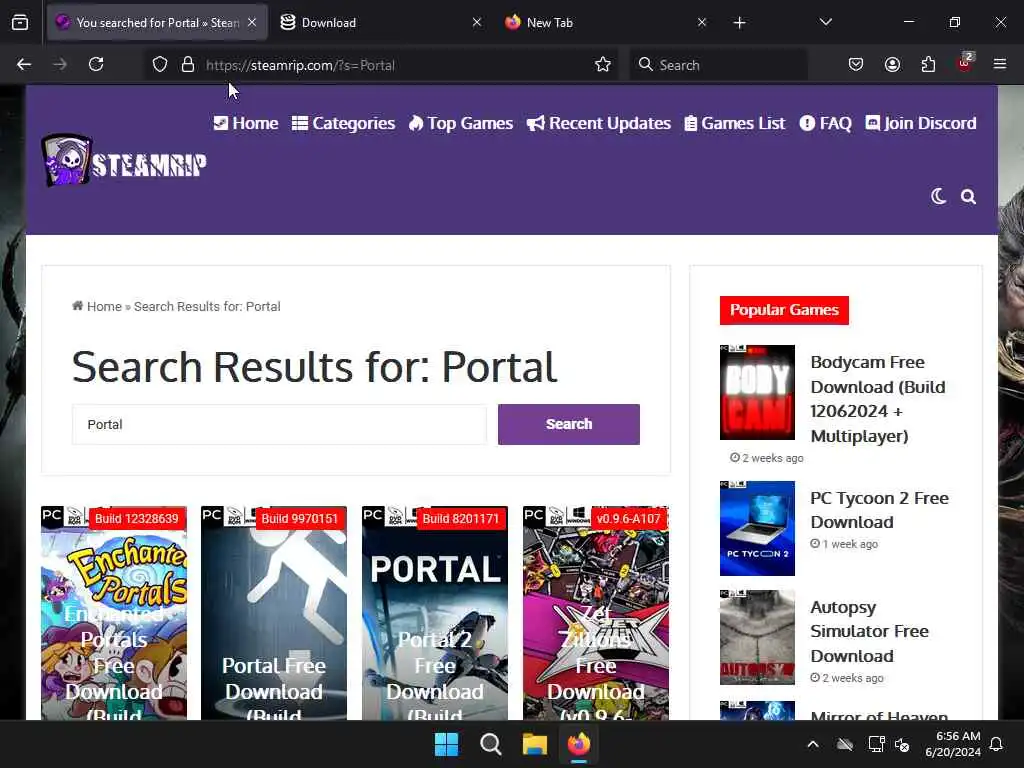The width and height of the screenshot is (1024, 768).
Task: View site security padlock info
Action: tap(188, 65)
